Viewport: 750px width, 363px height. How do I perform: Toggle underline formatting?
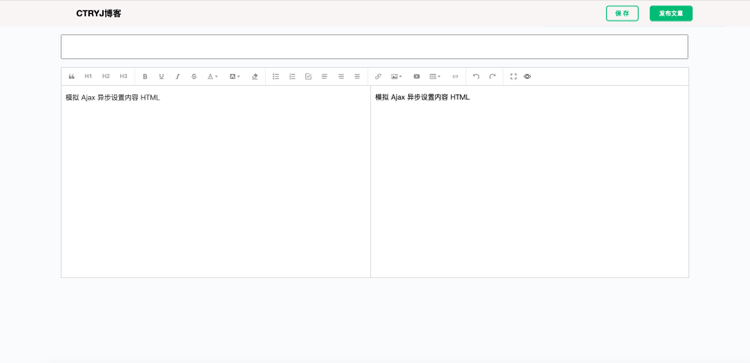(161, 77)
